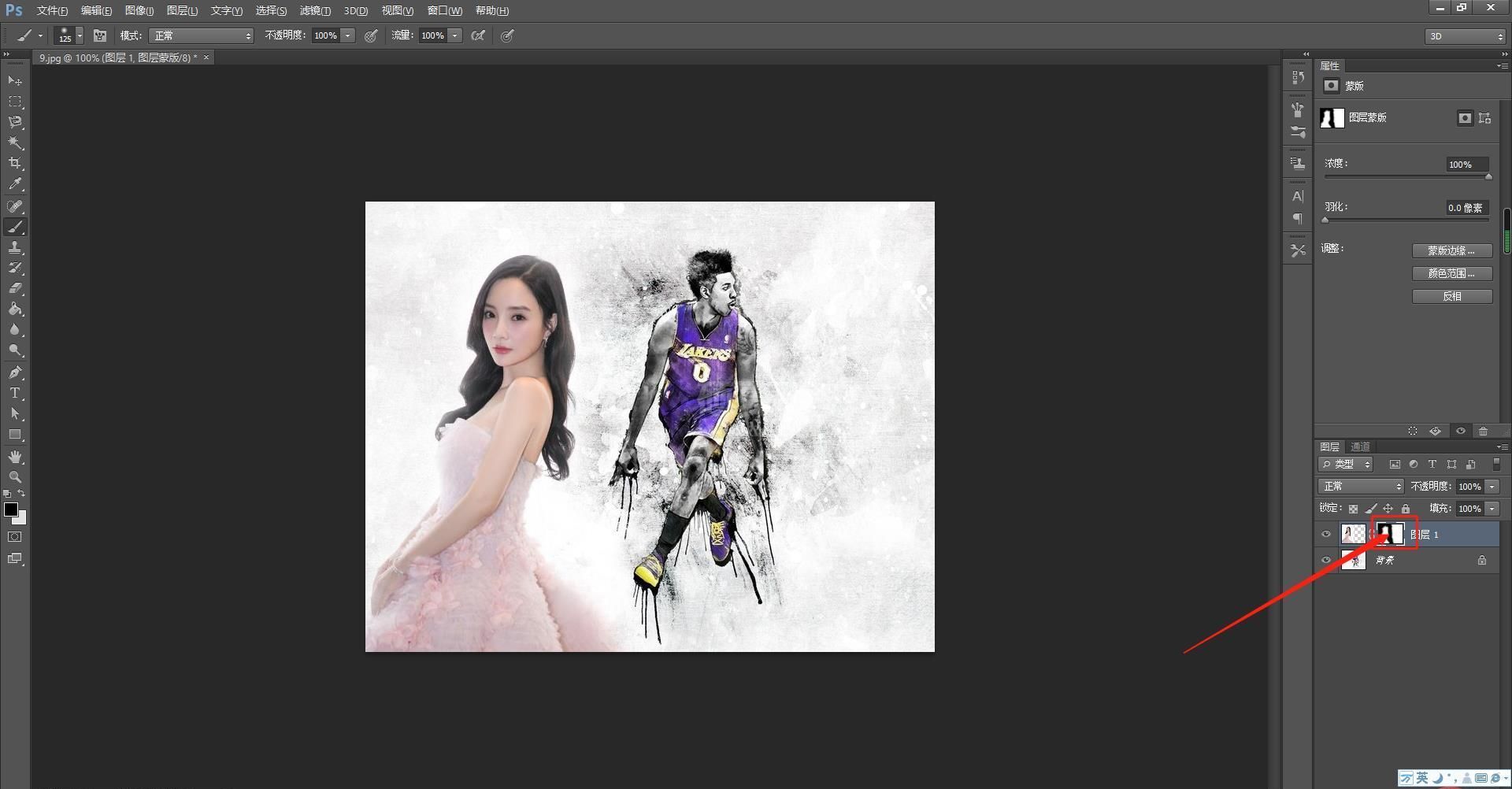Screen dimensions: 1512x789
Task: Select the Healing Brush tool
Action: pyautogui.click(x=15, y=206)
